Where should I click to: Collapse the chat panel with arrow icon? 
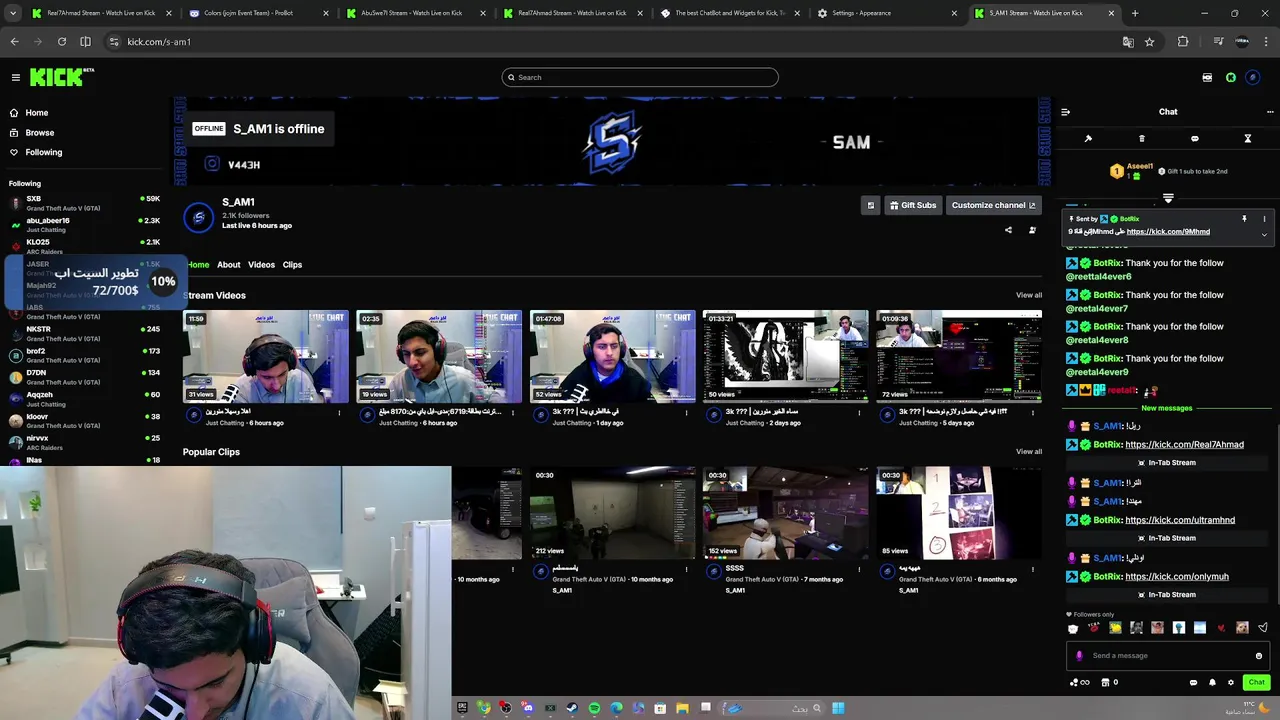tap(1066, 112)
